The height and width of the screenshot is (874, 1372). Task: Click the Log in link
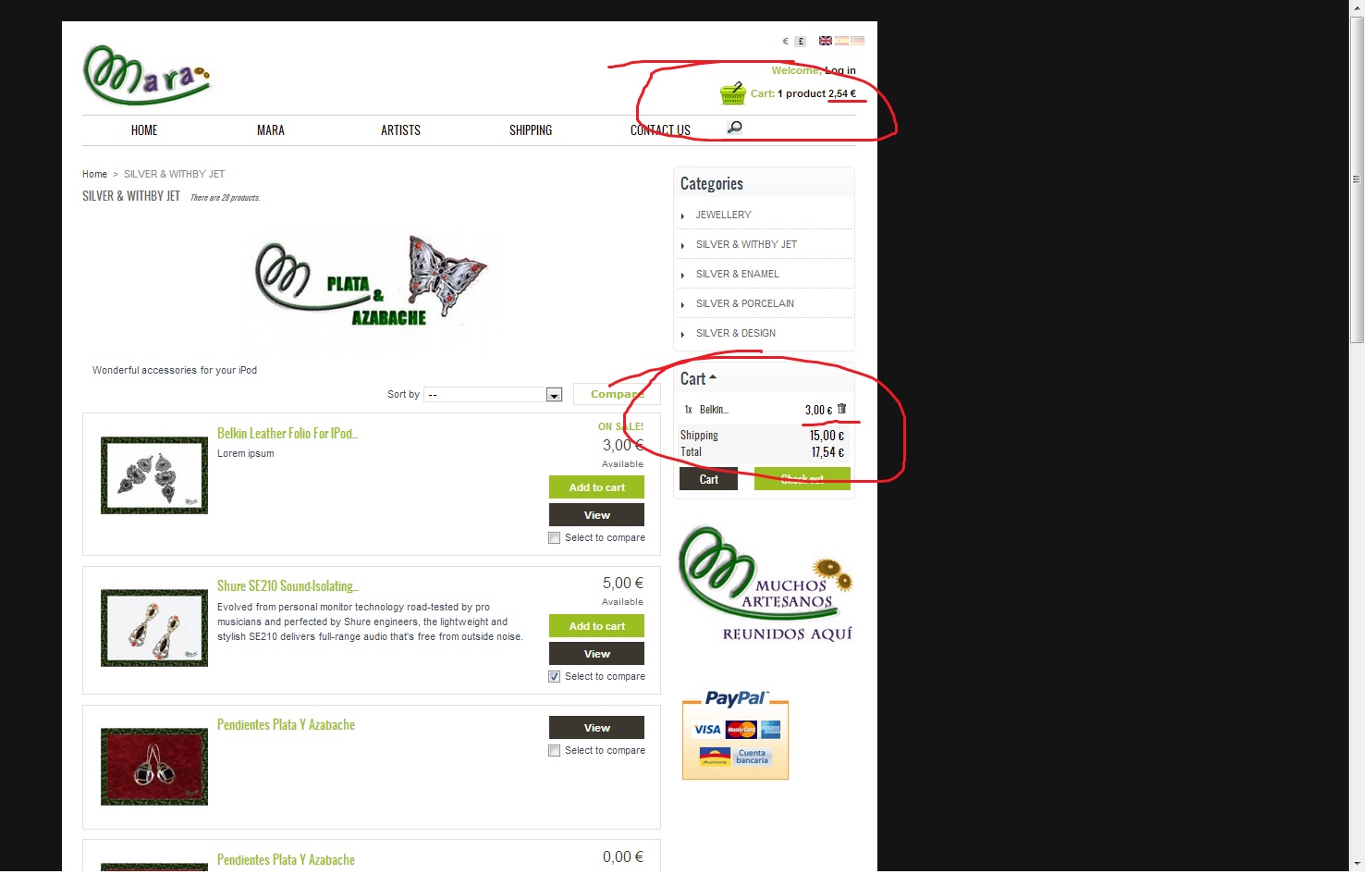pos(840,70)
